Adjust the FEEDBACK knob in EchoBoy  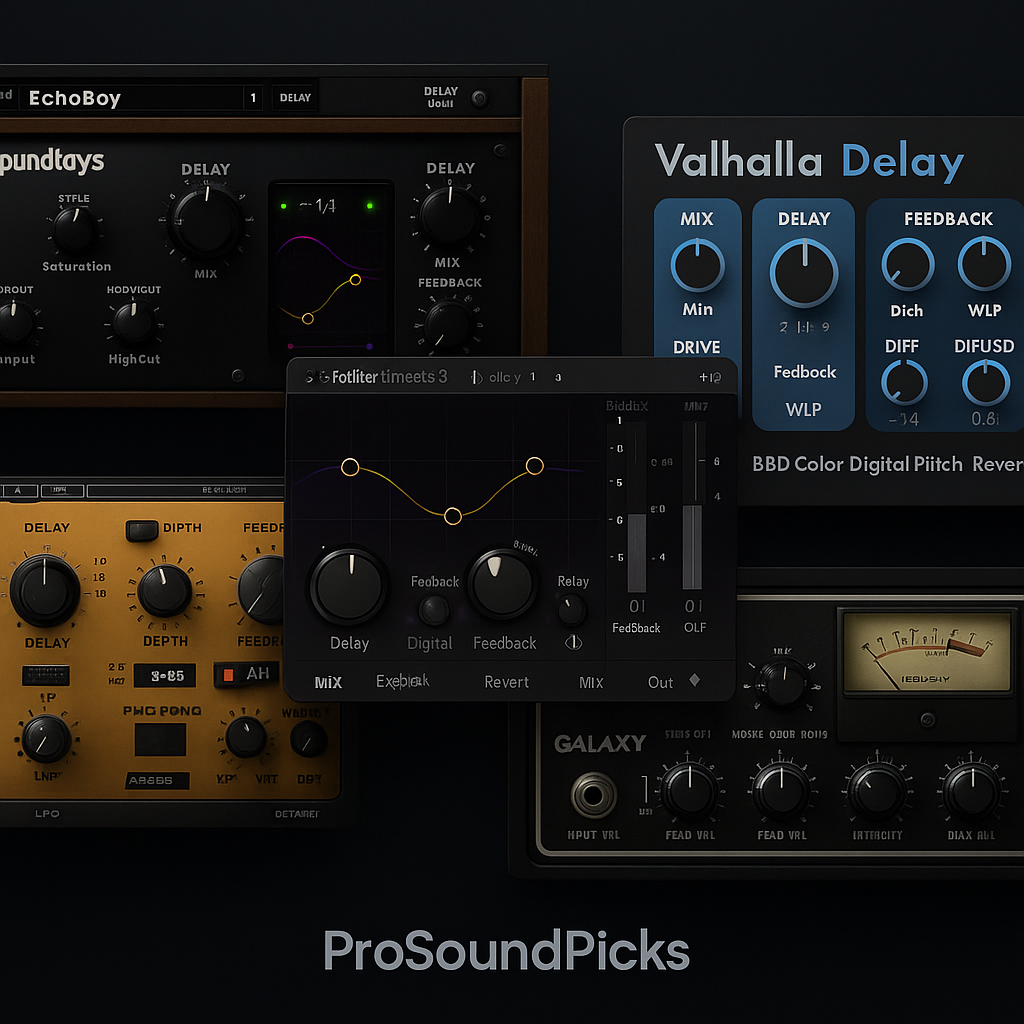click(x=449, y=325)
